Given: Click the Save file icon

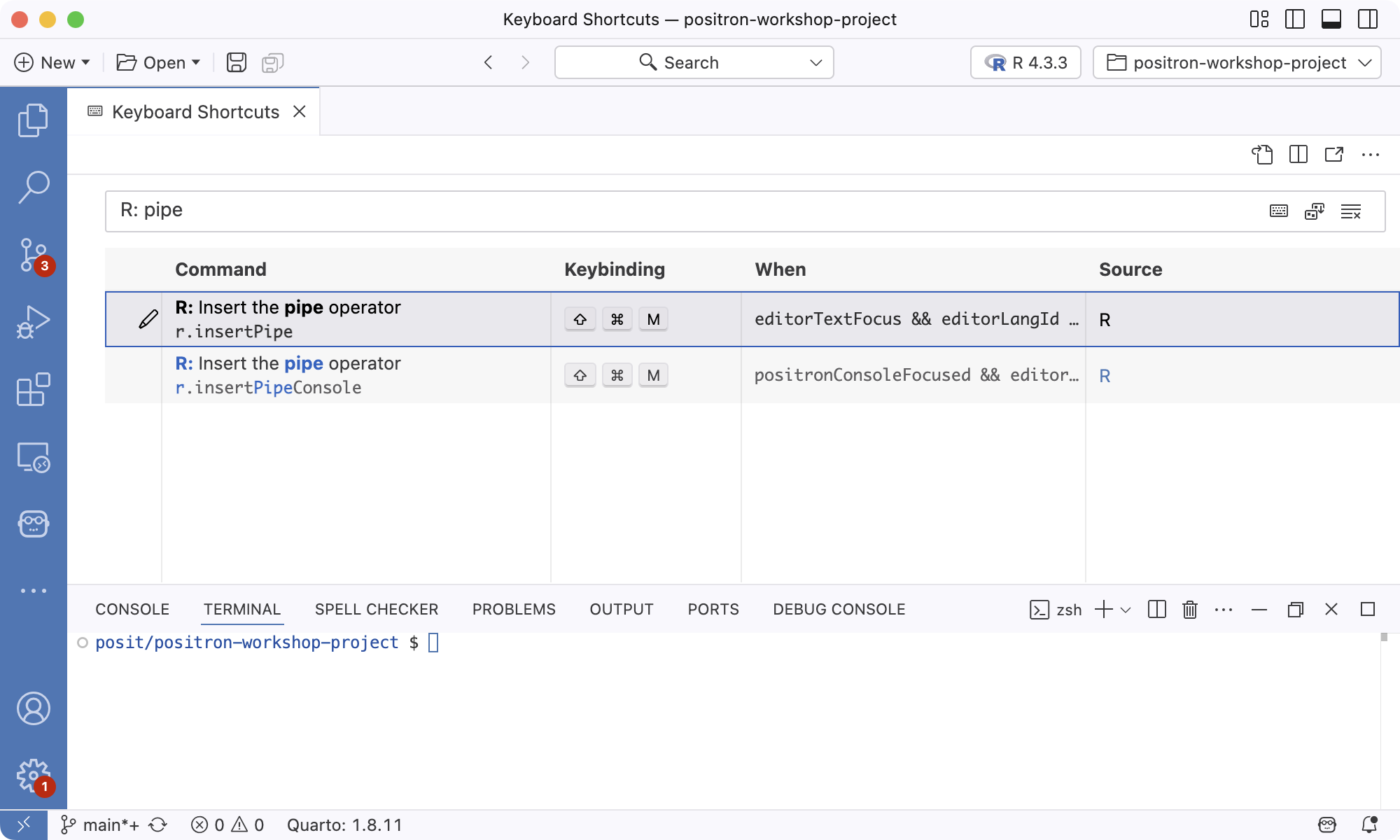Looking at the screenshot, I should 237,62.
